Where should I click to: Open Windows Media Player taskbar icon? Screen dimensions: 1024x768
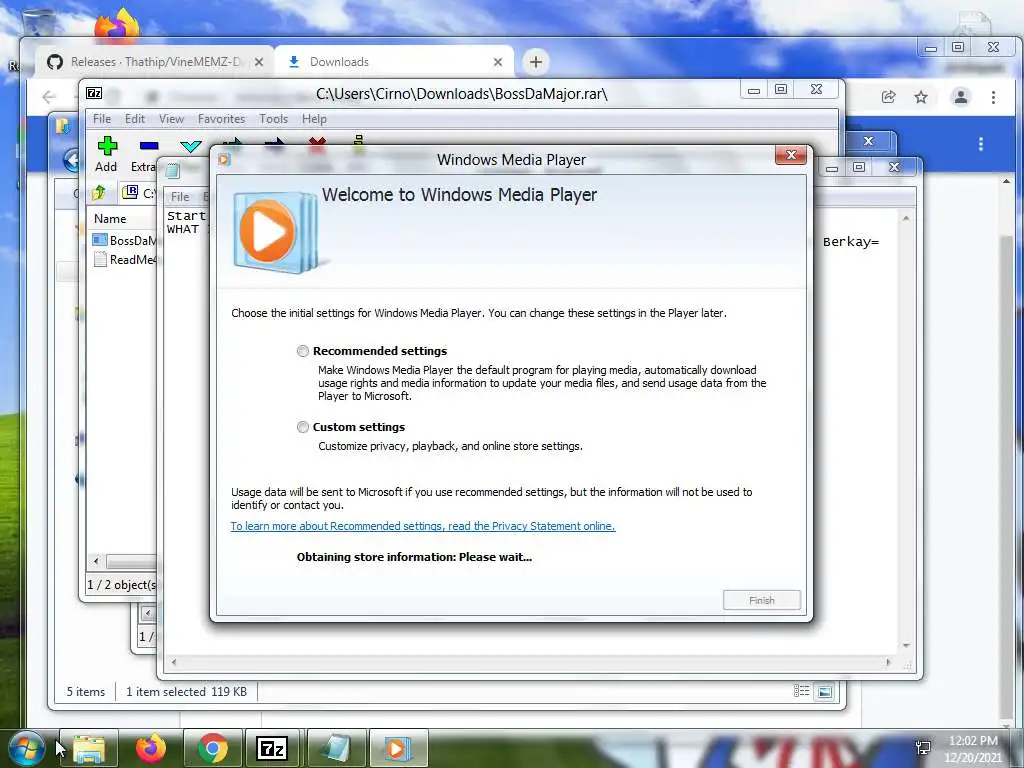398,748
